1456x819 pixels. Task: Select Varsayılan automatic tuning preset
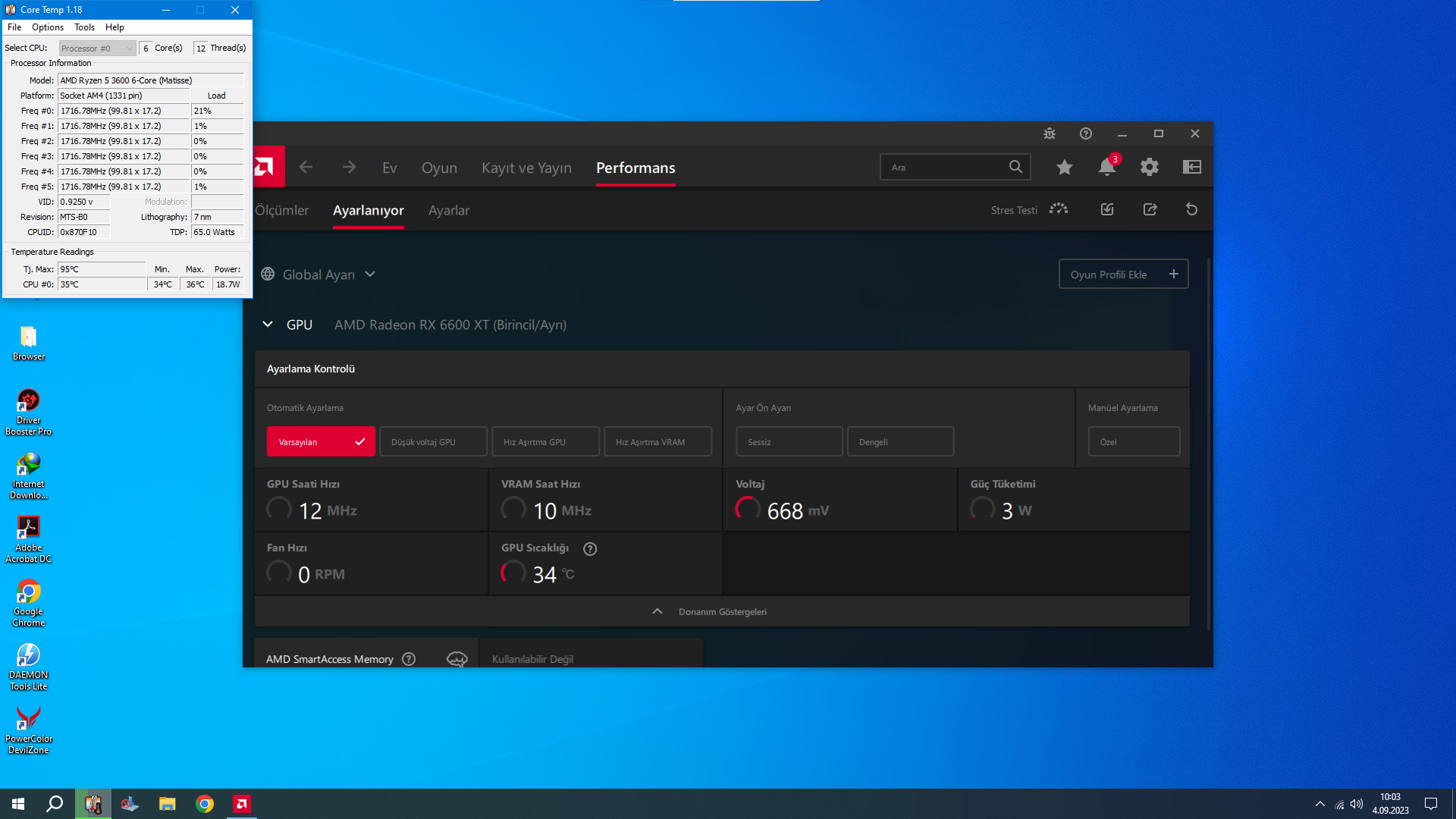click(x=321, y=441)
